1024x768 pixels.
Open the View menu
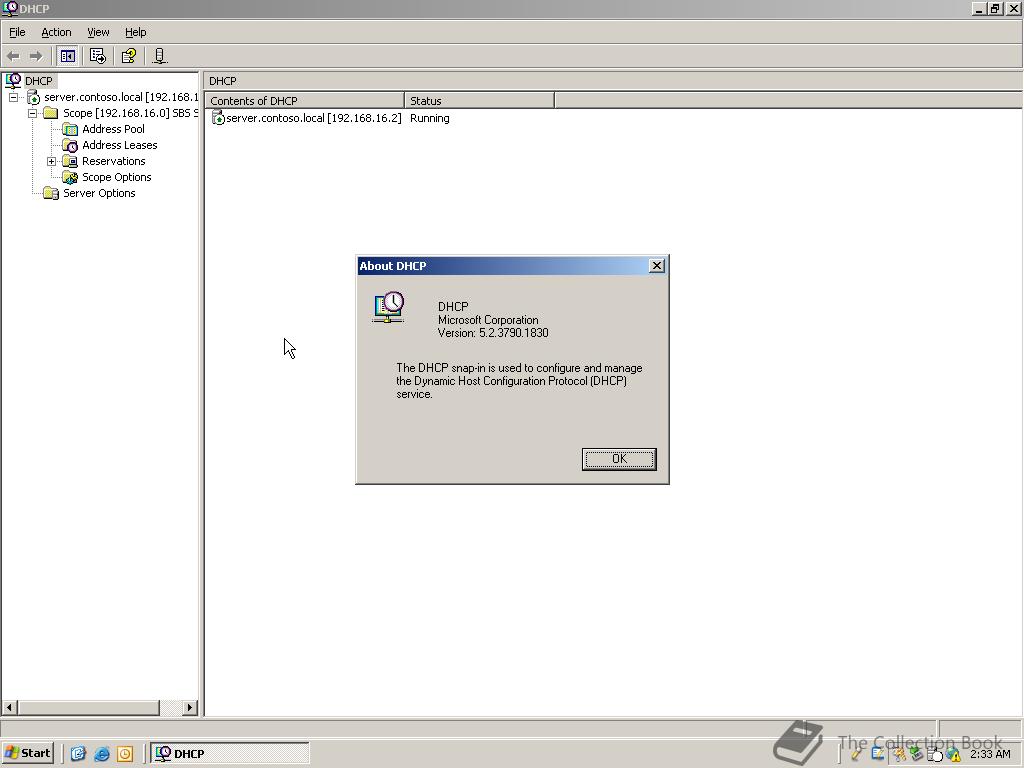click(99, 32)
